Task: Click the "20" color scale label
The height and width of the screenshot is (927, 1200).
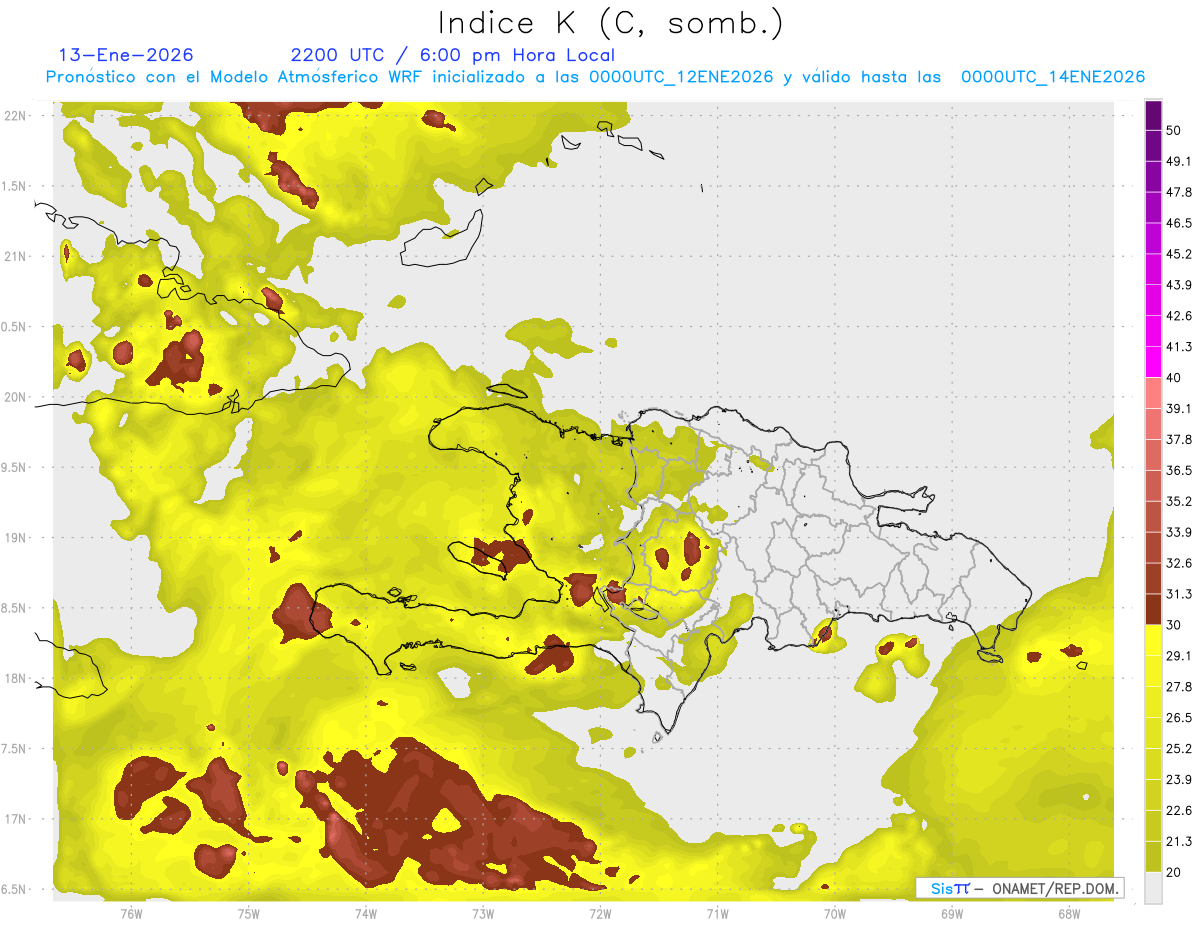Action: click(1174, 872)
